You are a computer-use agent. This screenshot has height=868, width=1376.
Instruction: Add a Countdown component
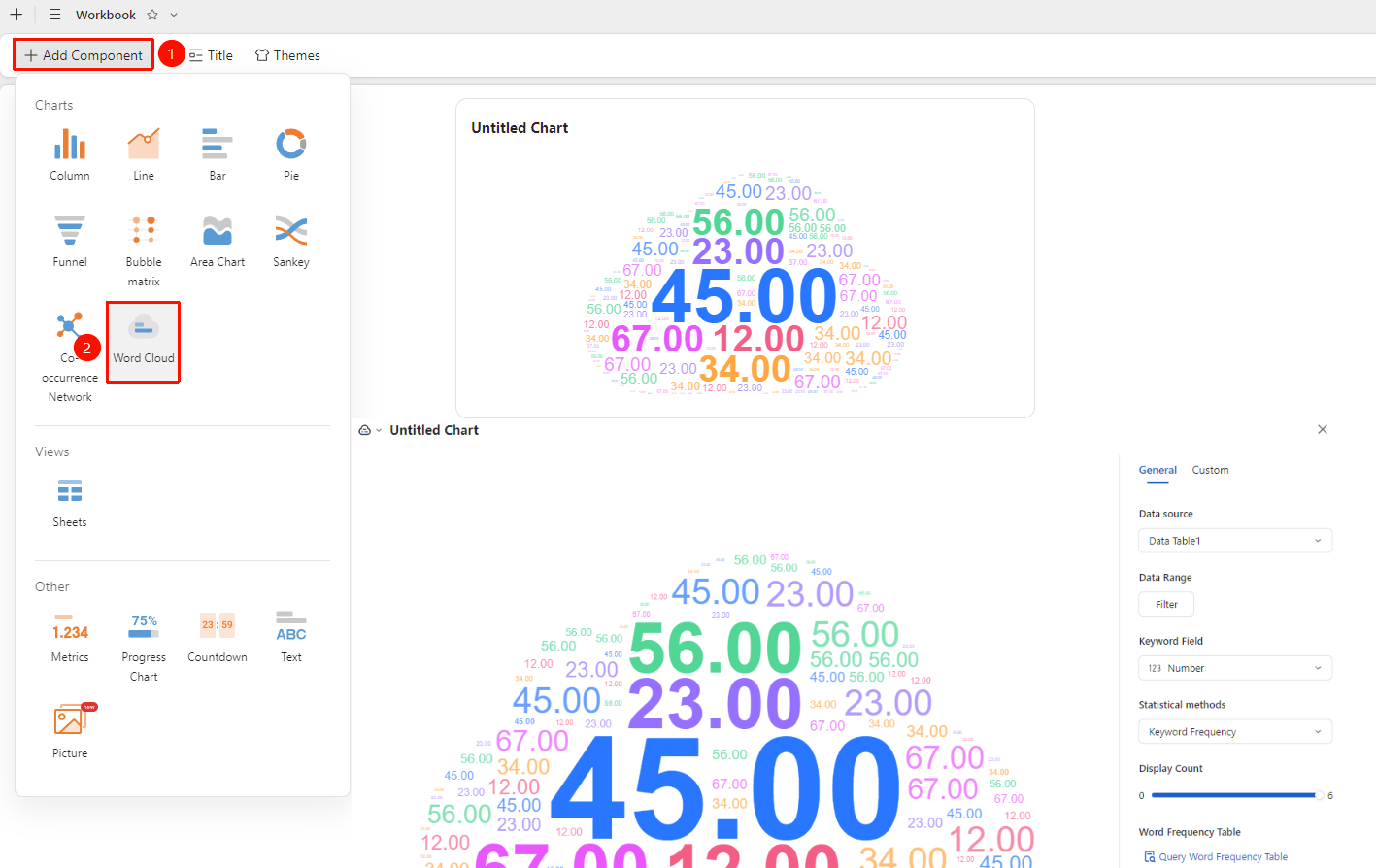[x=218, y=637]
